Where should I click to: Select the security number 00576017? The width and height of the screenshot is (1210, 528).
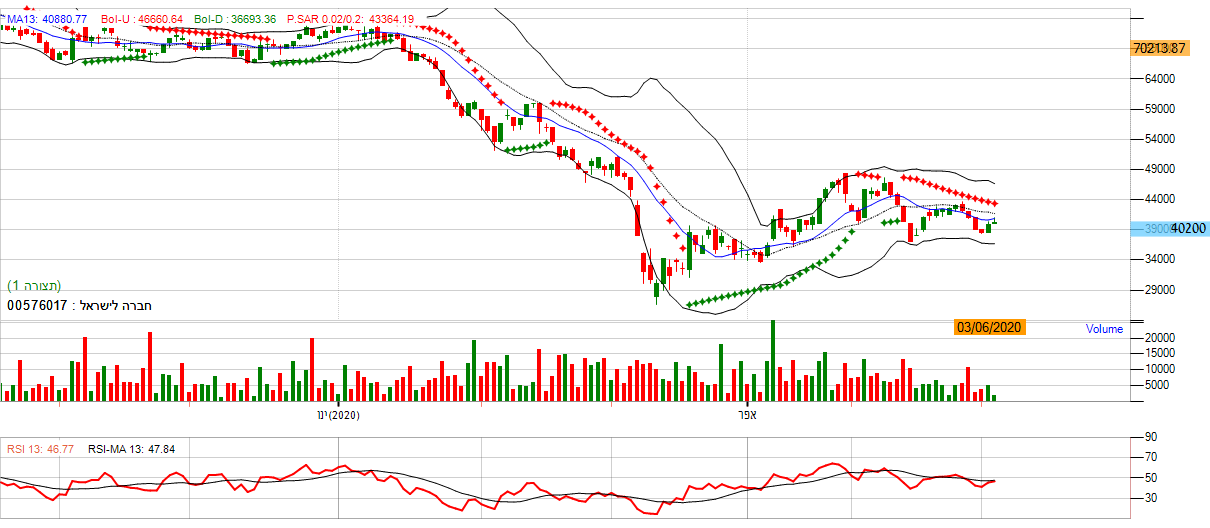(x=37, y=305)
